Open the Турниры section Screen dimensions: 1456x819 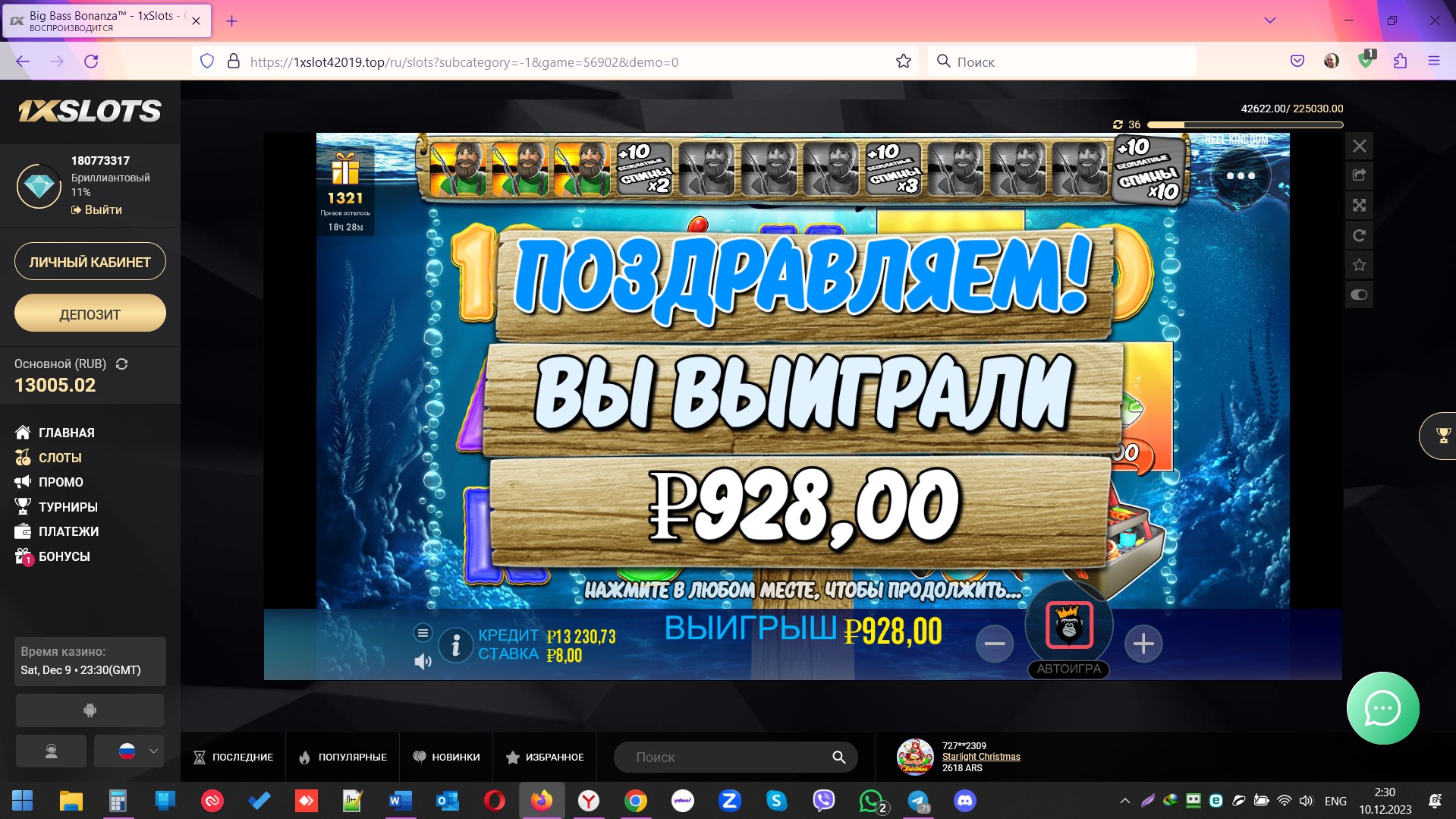[56, 507]
